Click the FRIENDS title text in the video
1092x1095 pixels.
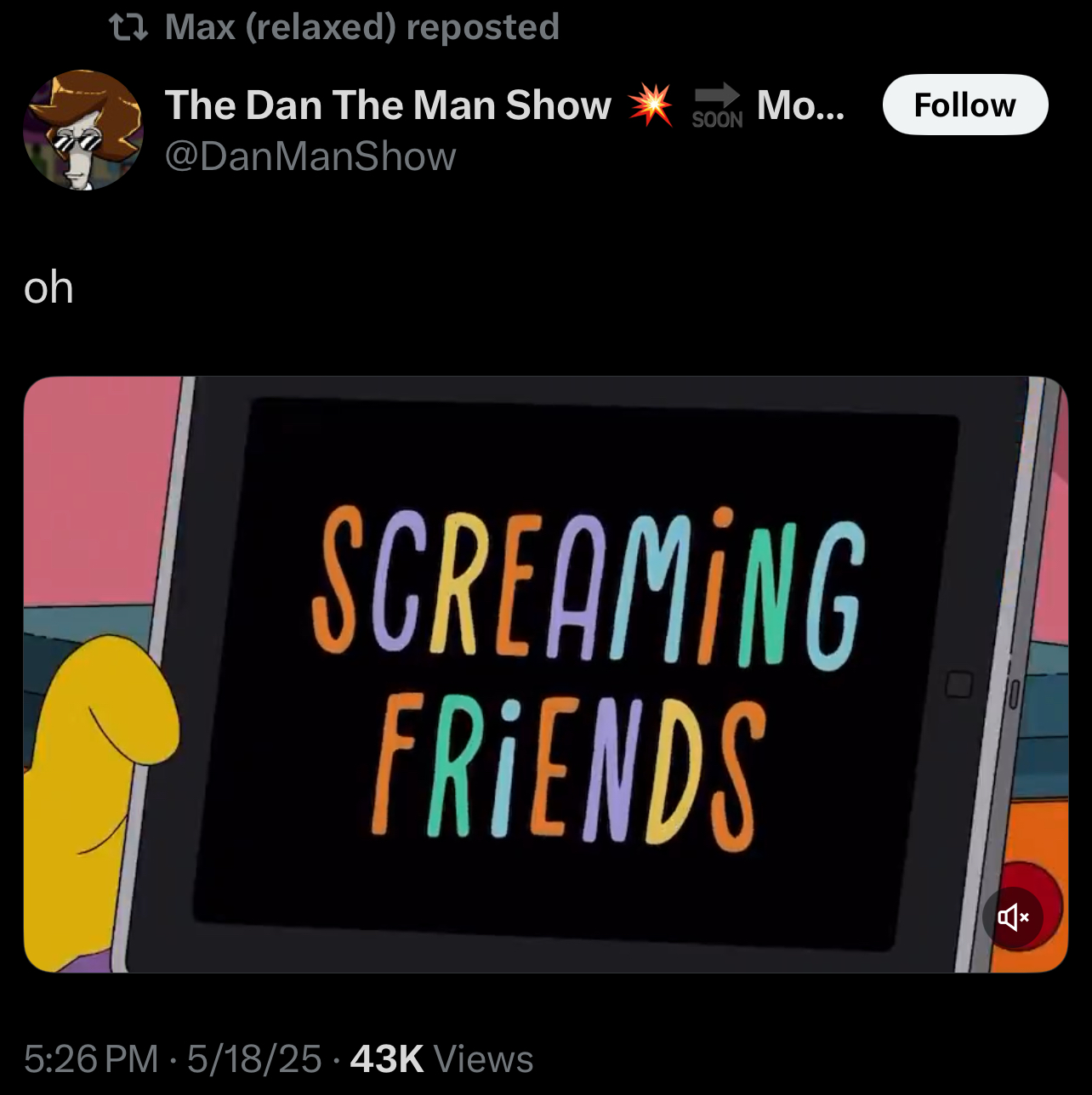563,771
